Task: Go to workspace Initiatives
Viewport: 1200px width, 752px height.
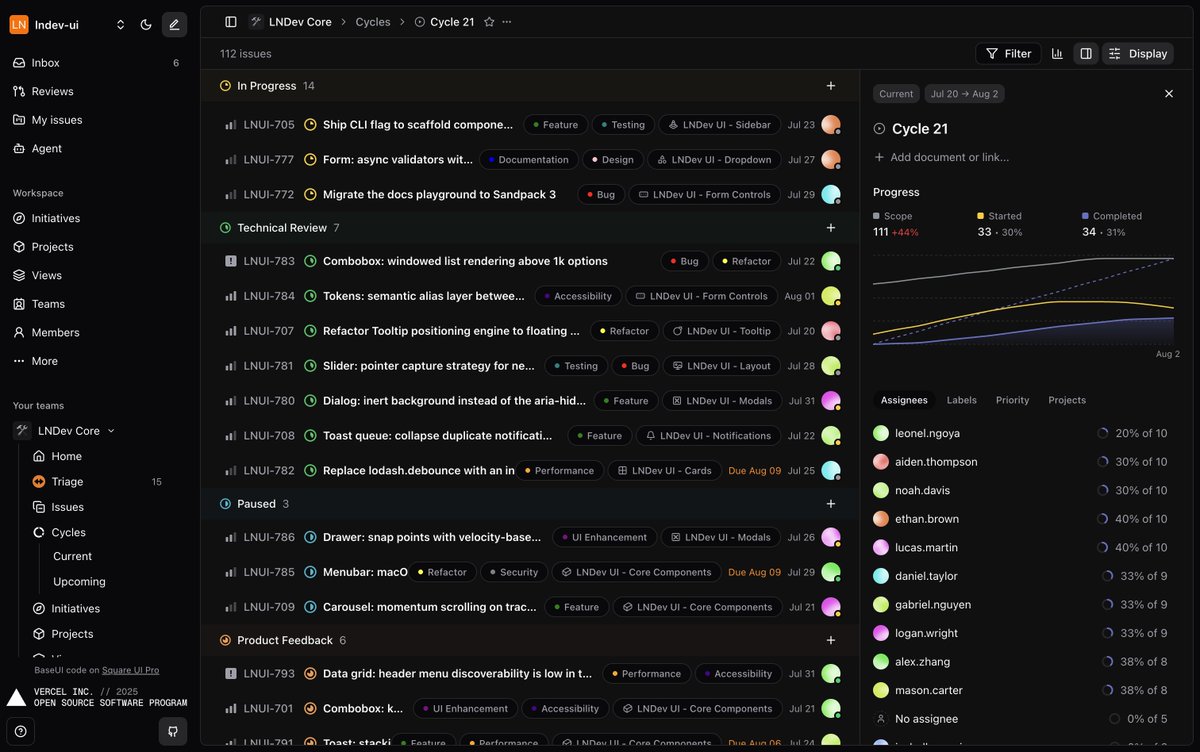Action: pos(95,218)
